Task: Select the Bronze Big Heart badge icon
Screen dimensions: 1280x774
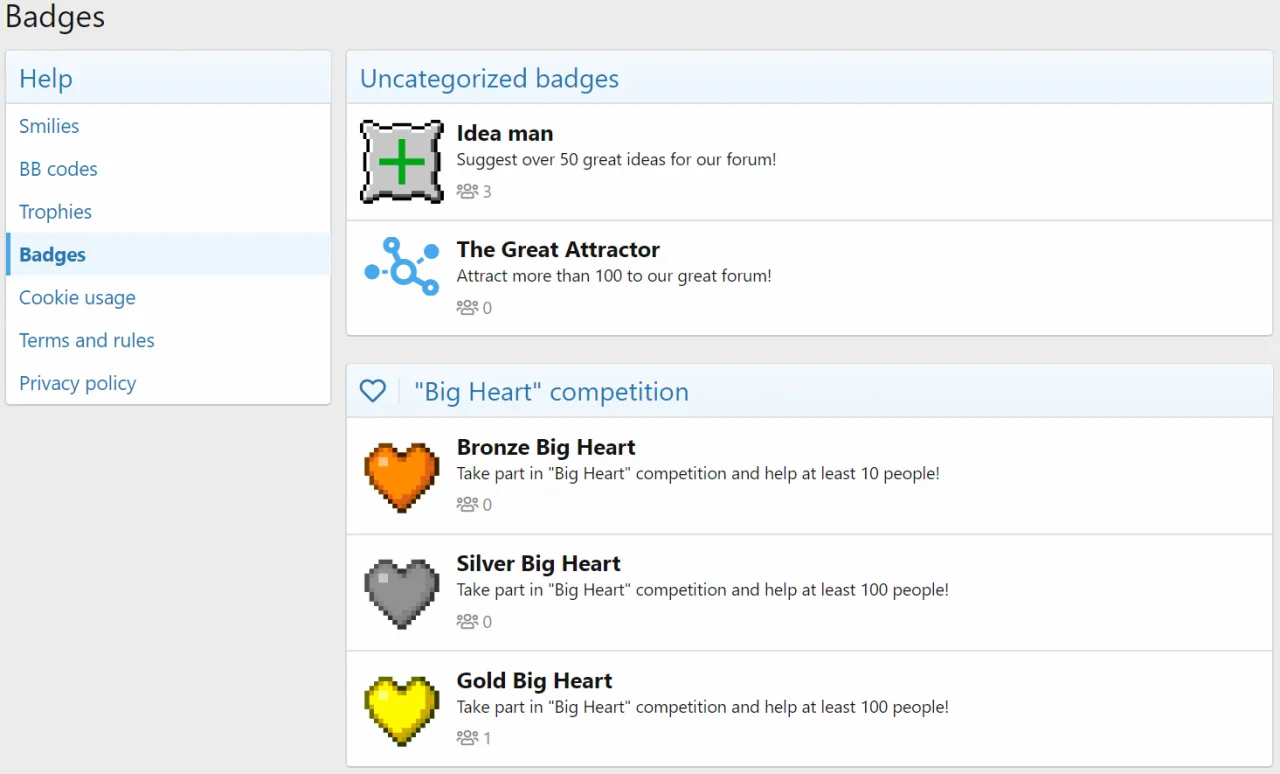Action: tap(401, 476)
